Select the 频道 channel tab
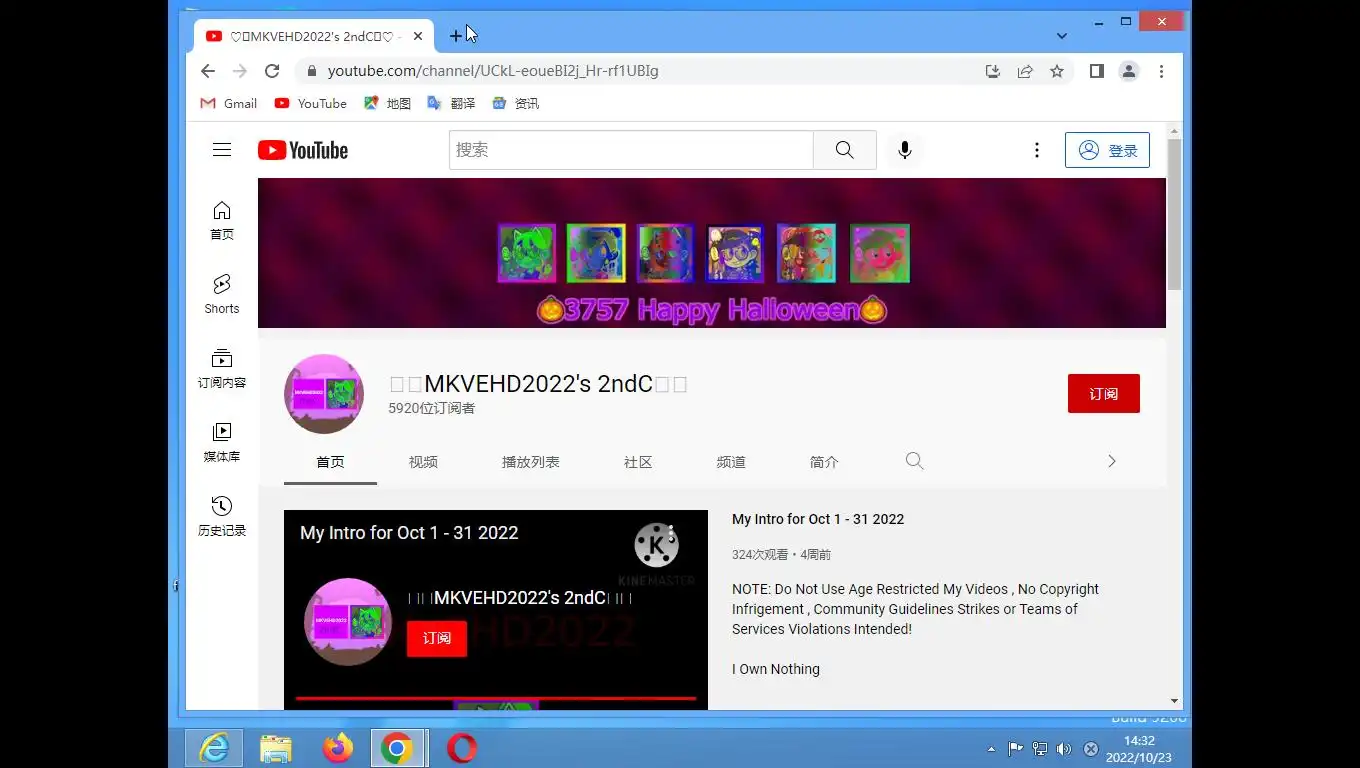Viewport: 1360px width, 768px height. [x=731, y=462]
